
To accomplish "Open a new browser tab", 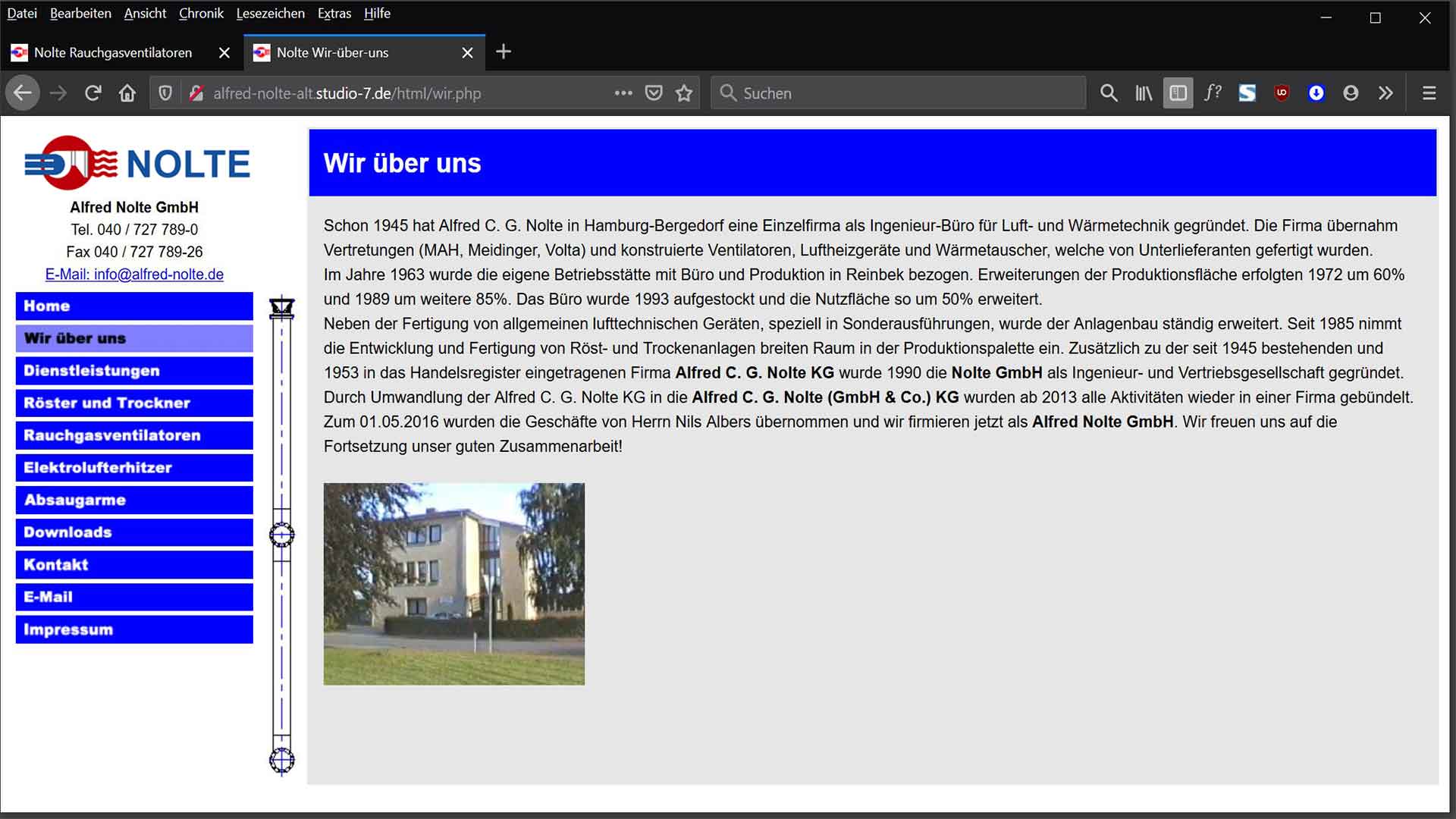I will pos(504,52).
